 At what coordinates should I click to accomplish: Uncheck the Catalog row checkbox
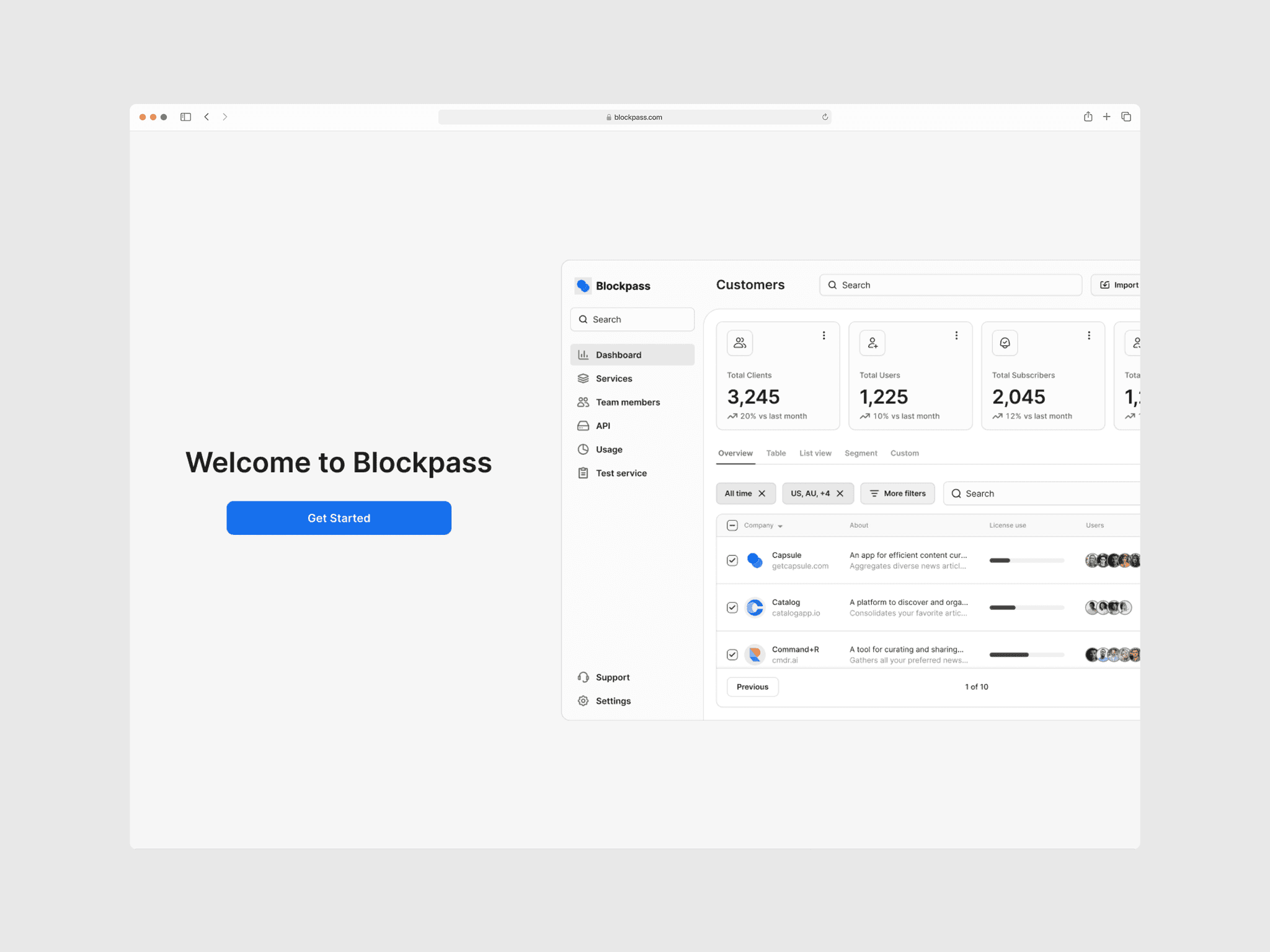(x=732, y=607)
